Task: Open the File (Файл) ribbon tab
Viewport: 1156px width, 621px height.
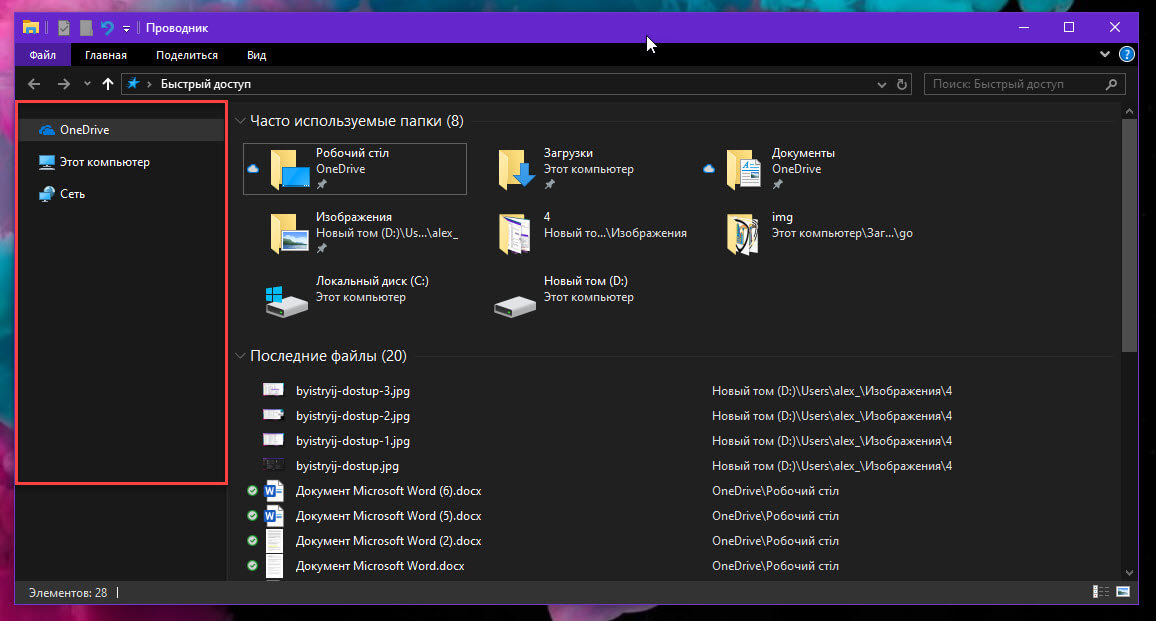Action: point(43,55)
